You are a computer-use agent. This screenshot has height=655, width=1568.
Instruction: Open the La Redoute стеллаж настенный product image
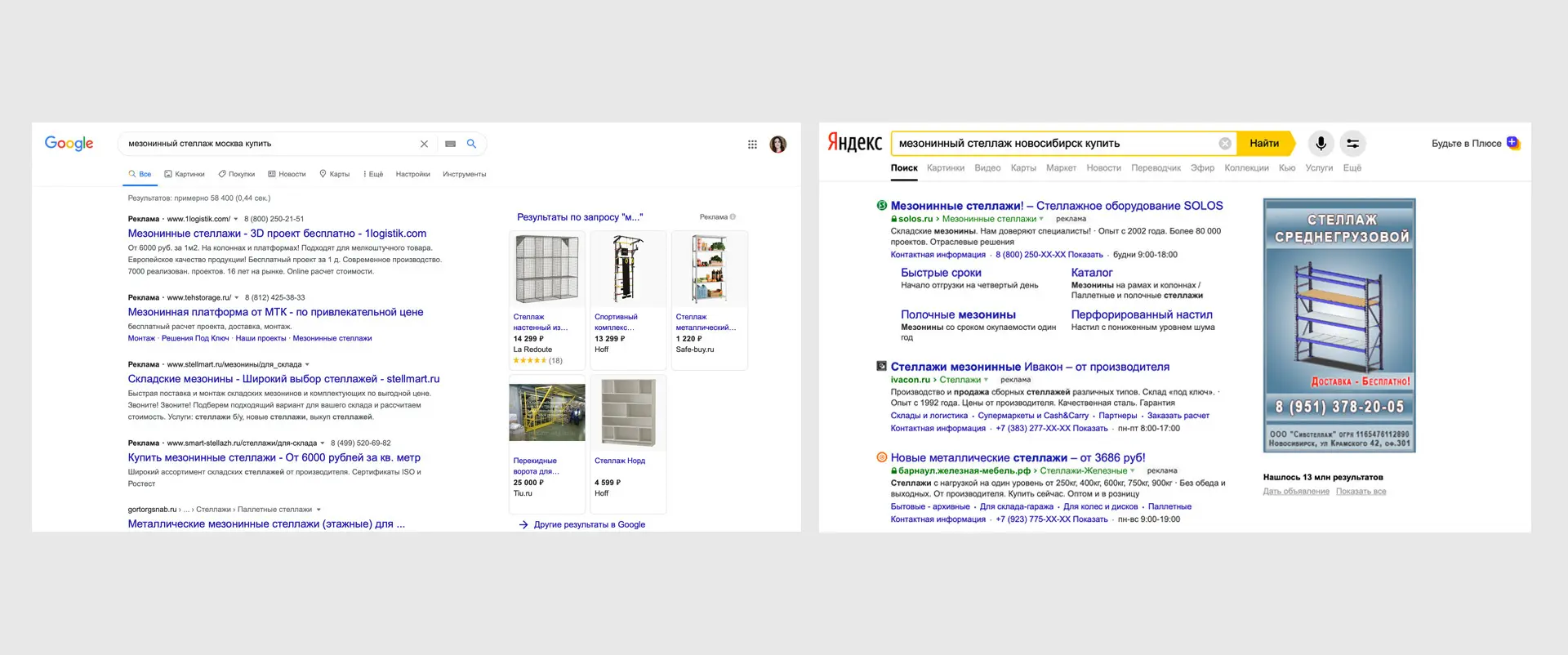pos(546,269)
